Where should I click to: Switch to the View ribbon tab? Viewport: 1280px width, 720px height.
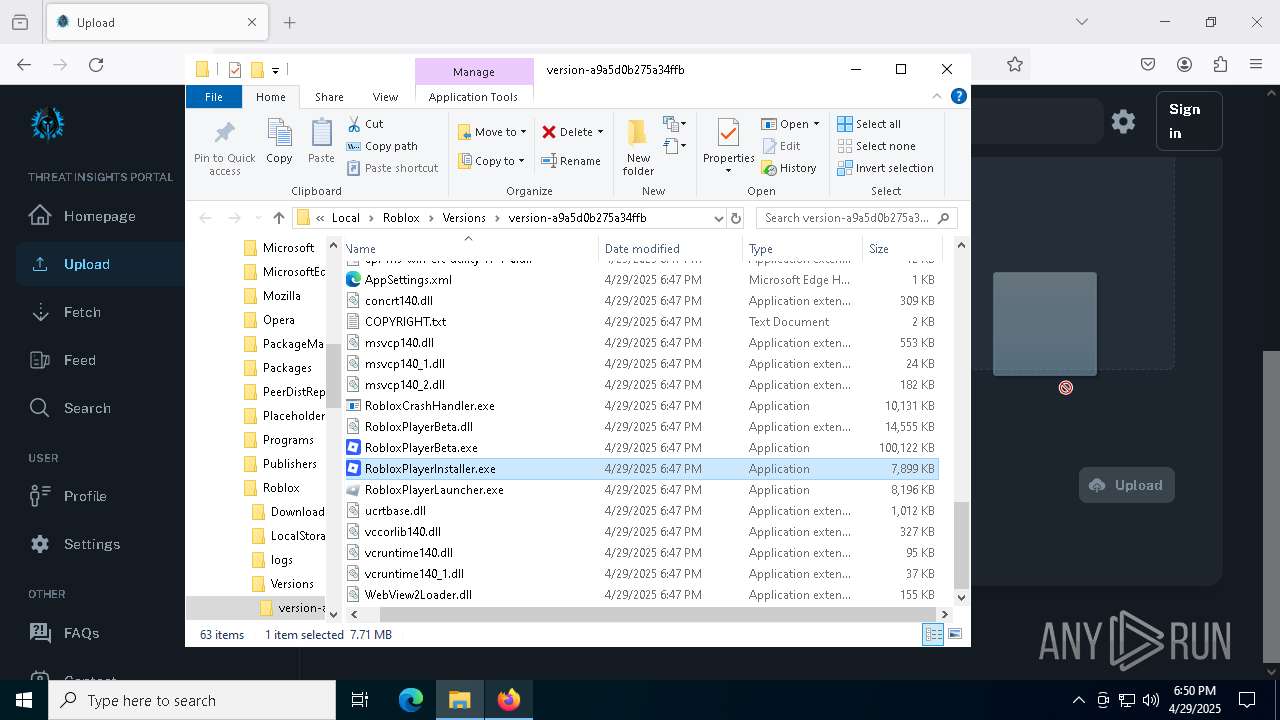pyautogui.click(x=385, y=97)
